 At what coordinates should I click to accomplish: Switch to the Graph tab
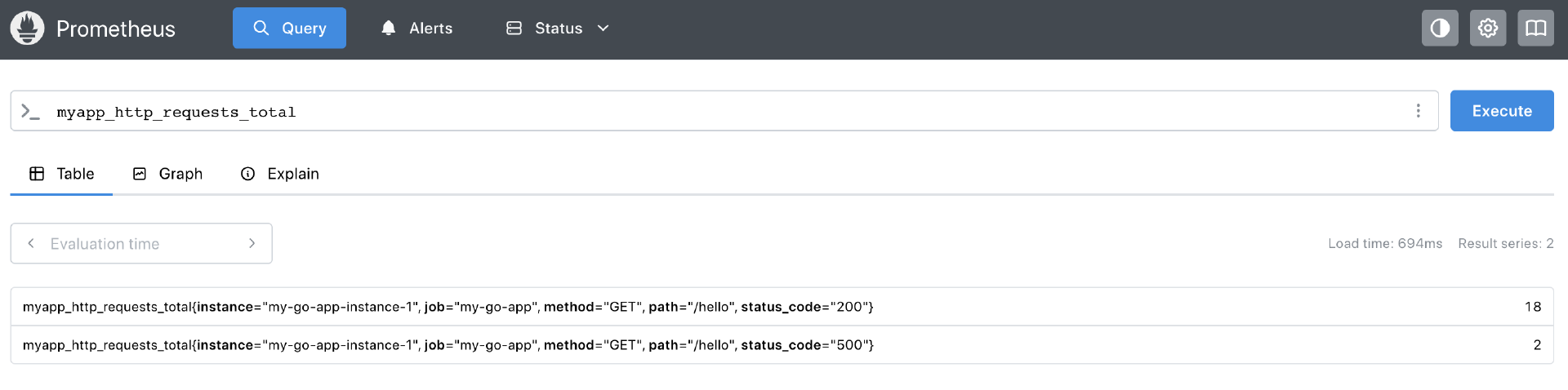click(167, 174)
